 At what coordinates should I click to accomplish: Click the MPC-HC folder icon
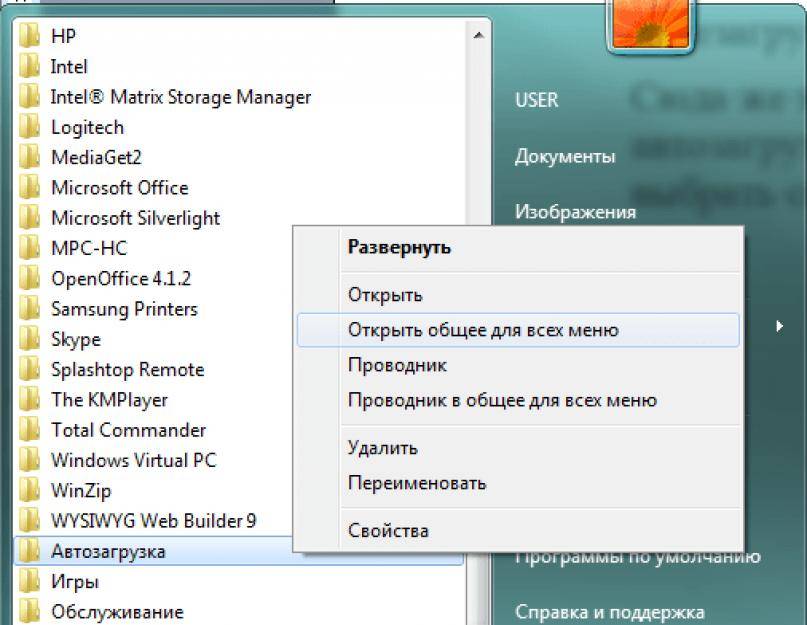pos(29,248)
